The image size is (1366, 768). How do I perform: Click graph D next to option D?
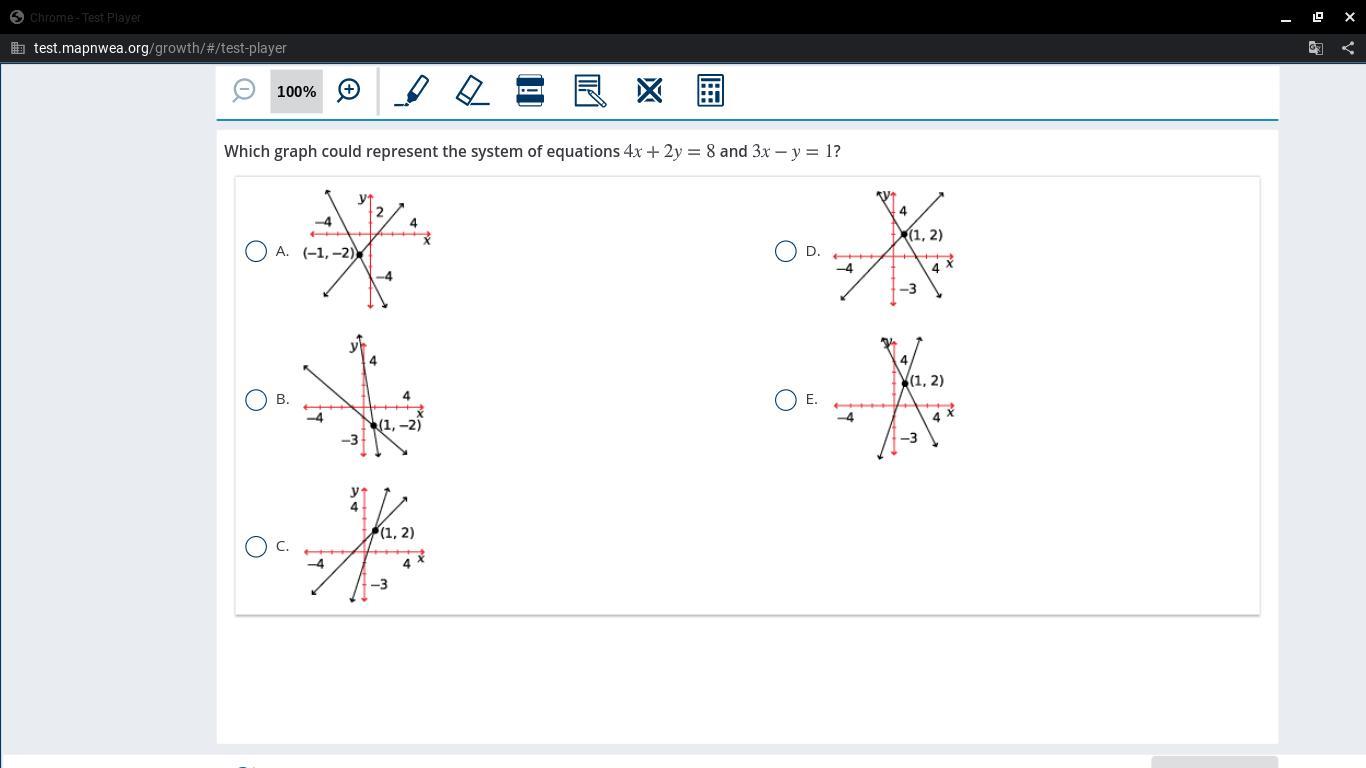[893, 247]
